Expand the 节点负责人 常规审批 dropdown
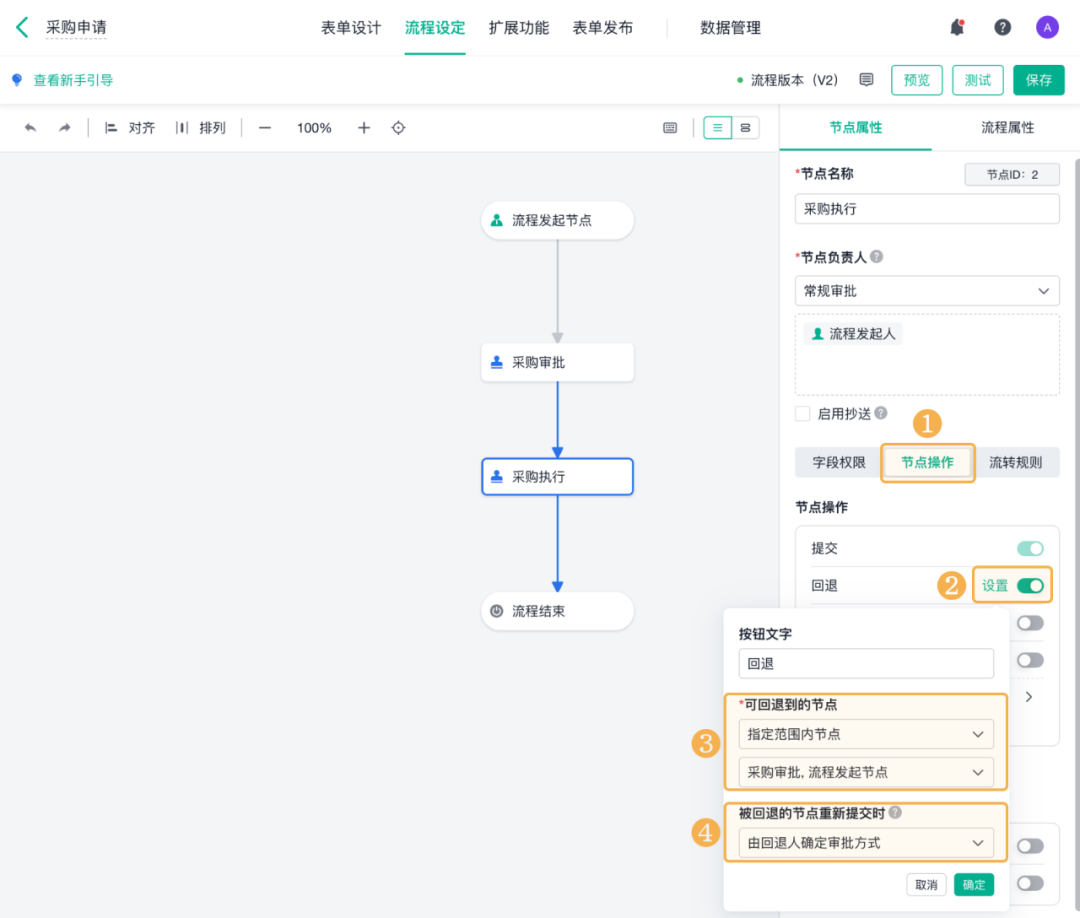Screen dimensions: 1080x918 (926, 291)
